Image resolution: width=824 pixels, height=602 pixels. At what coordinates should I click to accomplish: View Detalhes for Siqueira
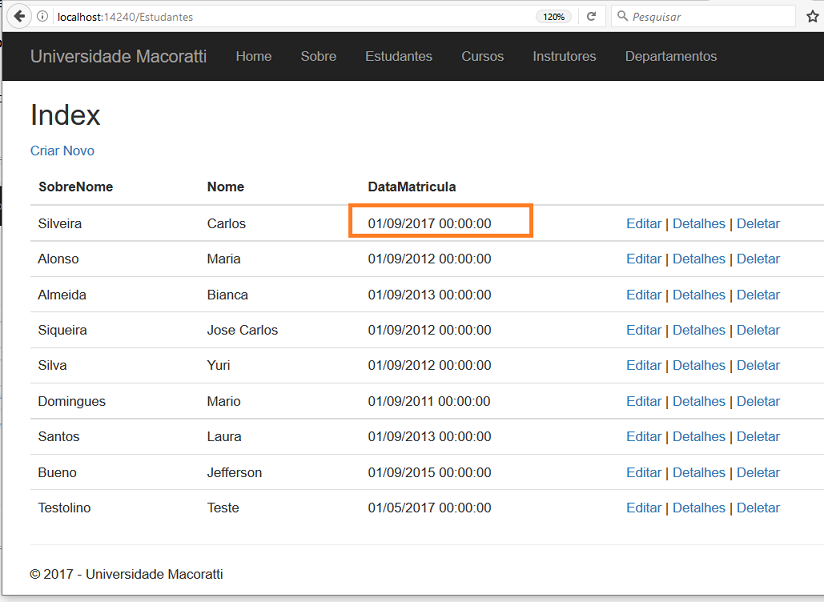click(699, 330)
